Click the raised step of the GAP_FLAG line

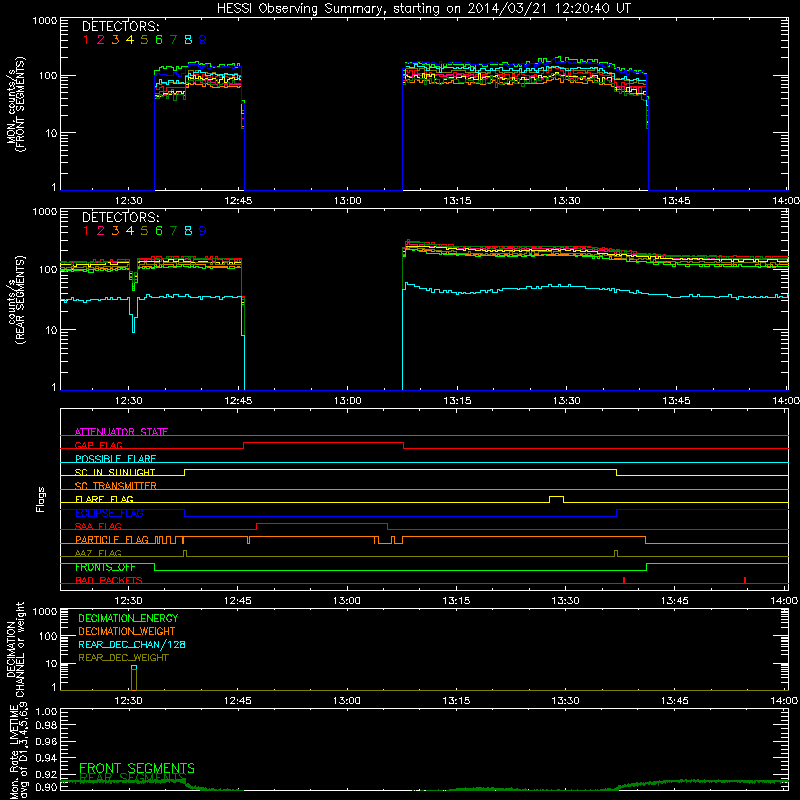click(323, 443)
